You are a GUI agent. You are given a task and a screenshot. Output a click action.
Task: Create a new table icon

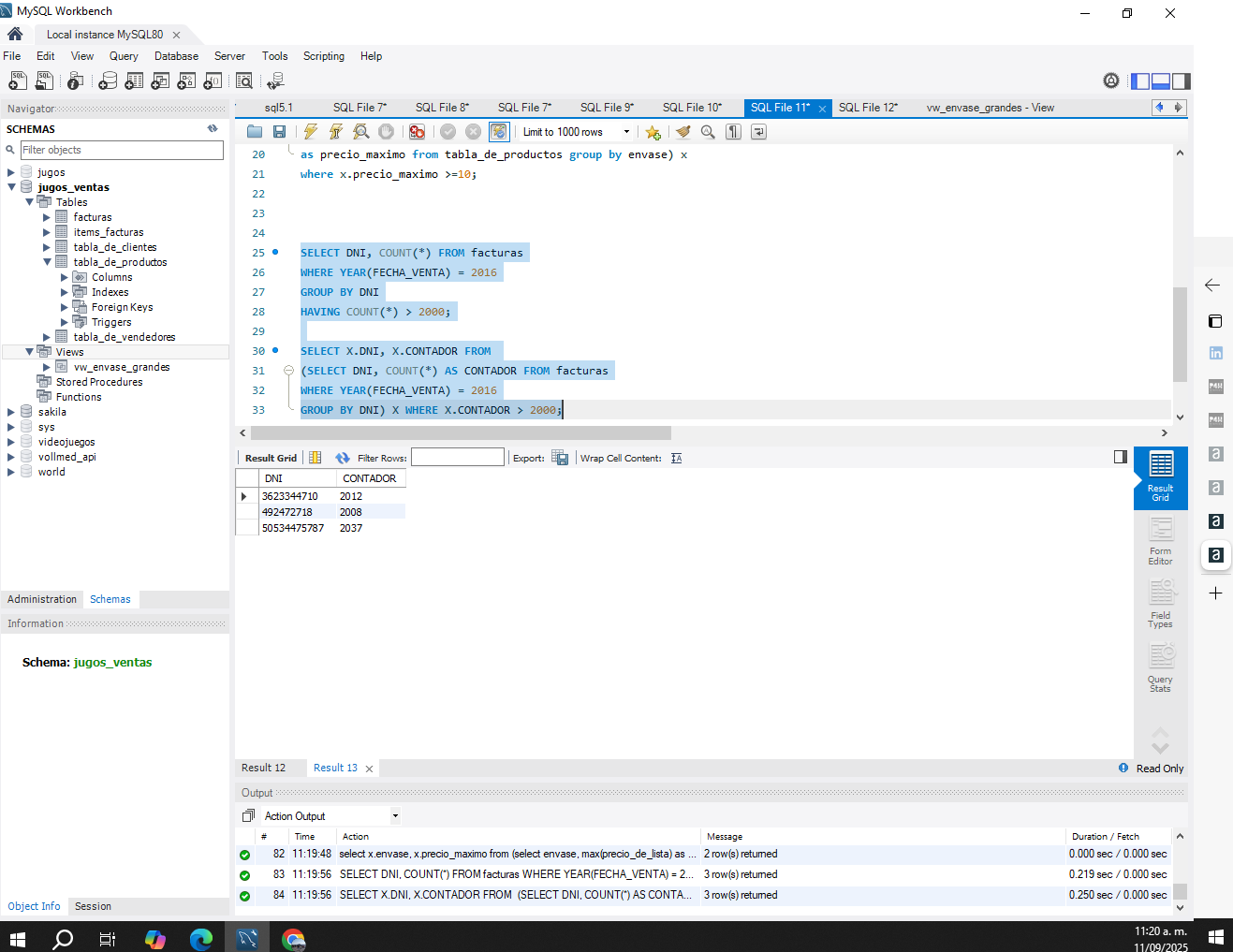[134, 81]
